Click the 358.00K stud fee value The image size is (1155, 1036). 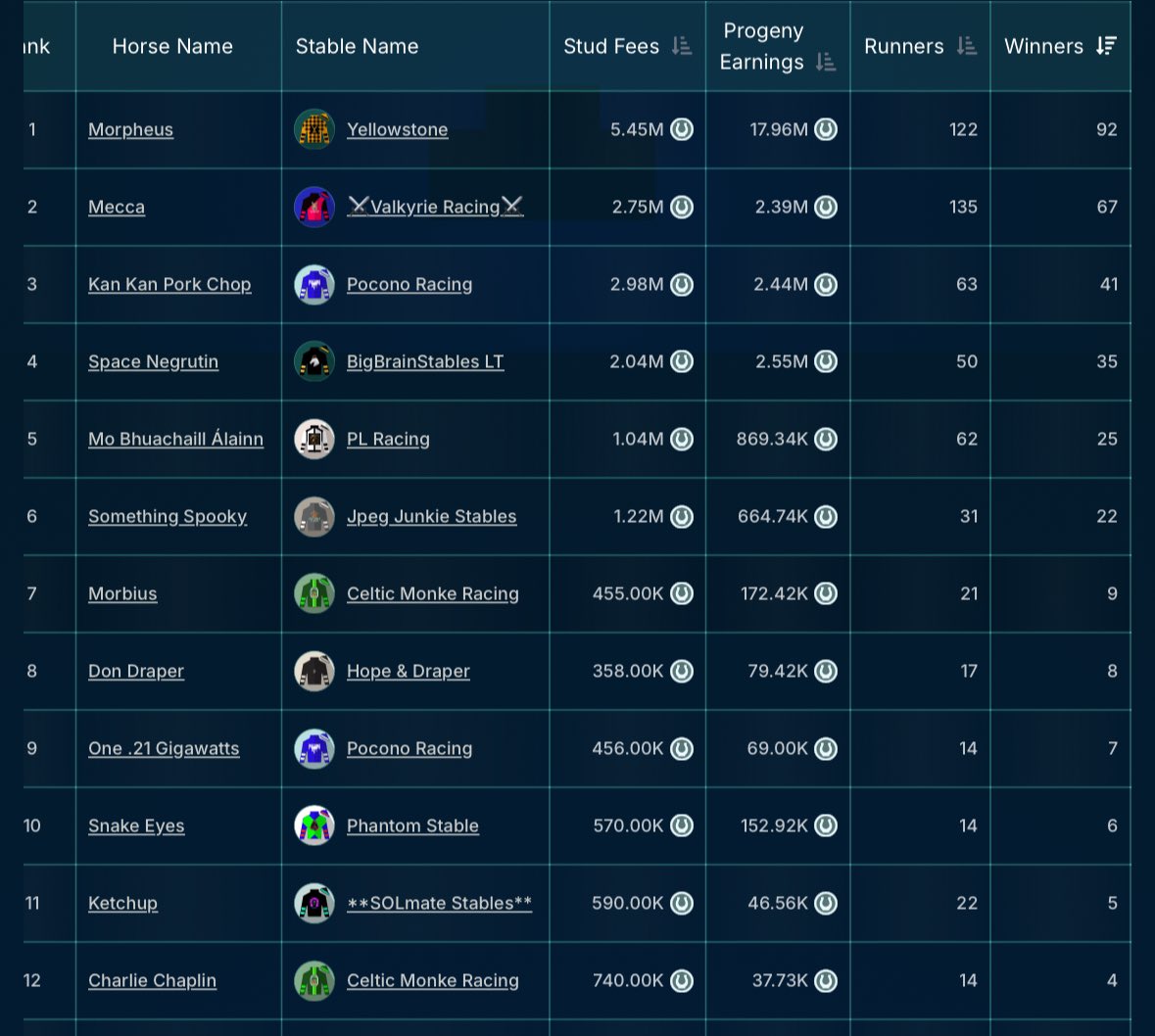(x=628, y=671)
